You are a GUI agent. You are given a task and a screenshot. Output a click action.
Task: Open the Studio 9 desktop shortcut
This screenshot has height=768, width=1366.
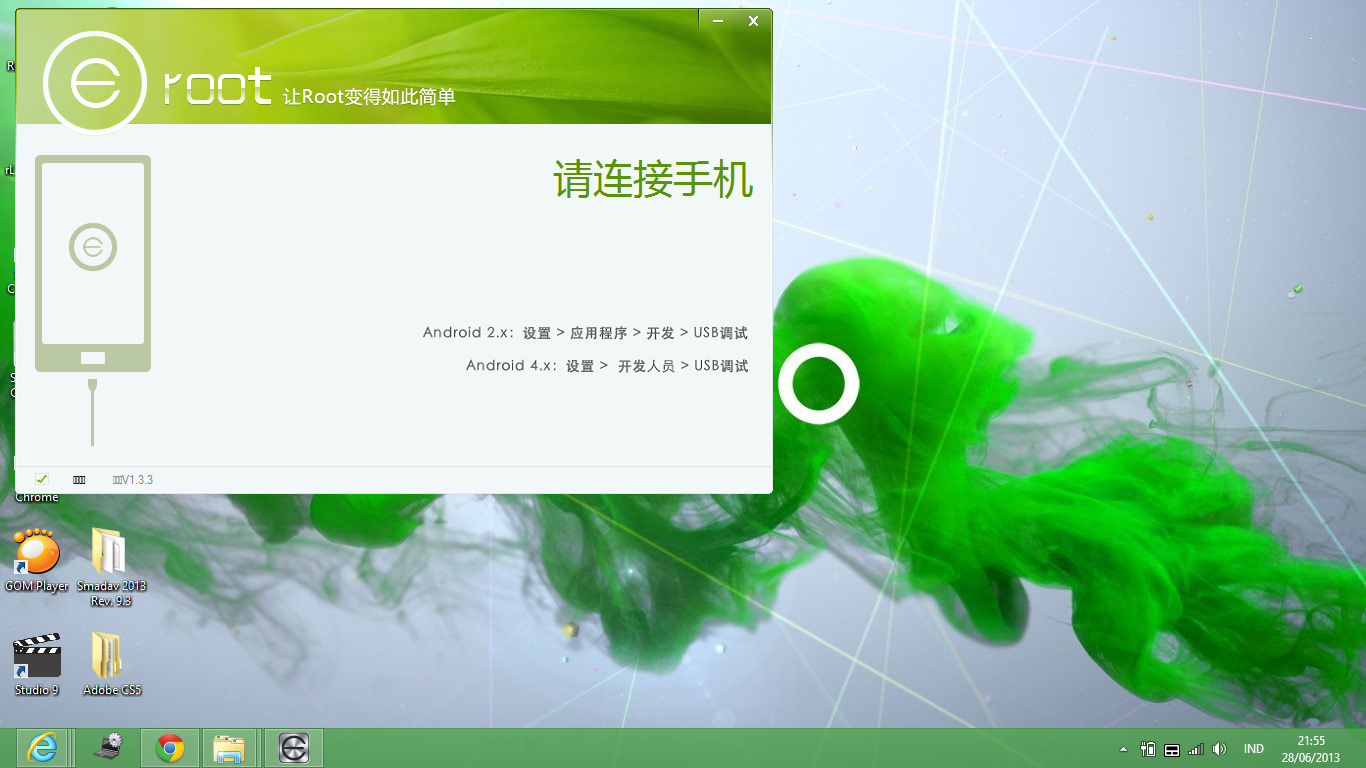37,663
